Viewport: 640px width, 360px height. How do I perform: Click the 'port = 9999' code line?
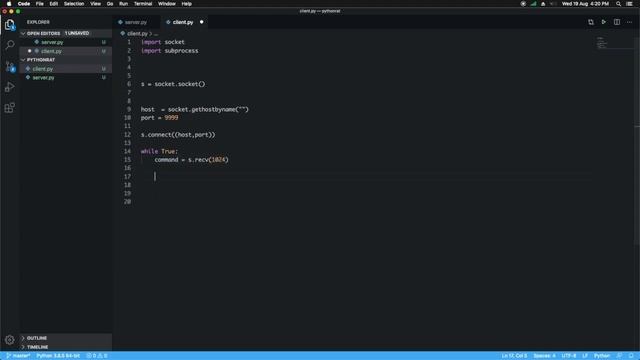pos(160,118)
